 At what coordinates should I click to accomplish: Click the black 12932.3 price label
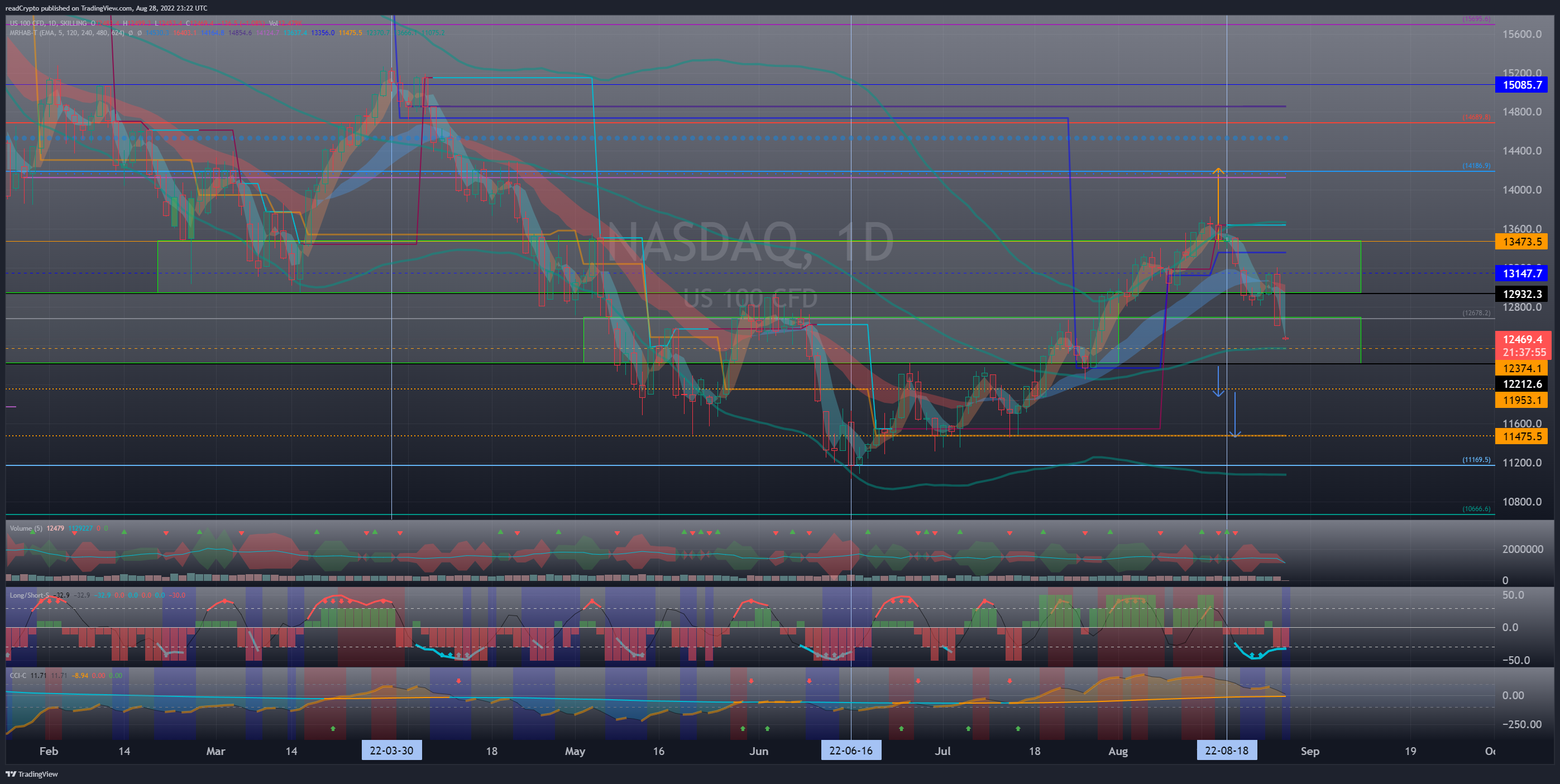tap(1521, 294)
